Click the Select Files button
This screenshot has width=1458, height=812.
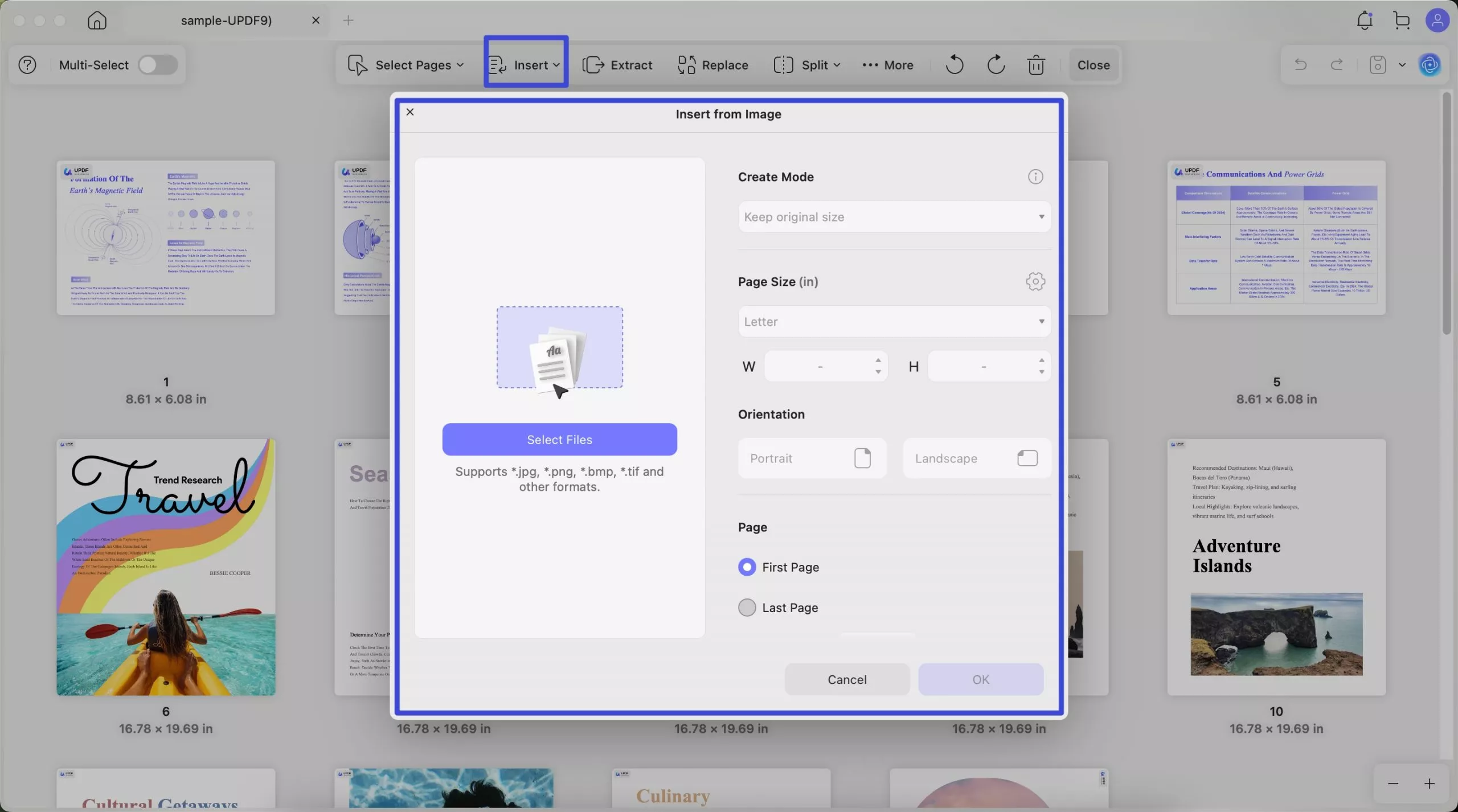click(559, 440)
